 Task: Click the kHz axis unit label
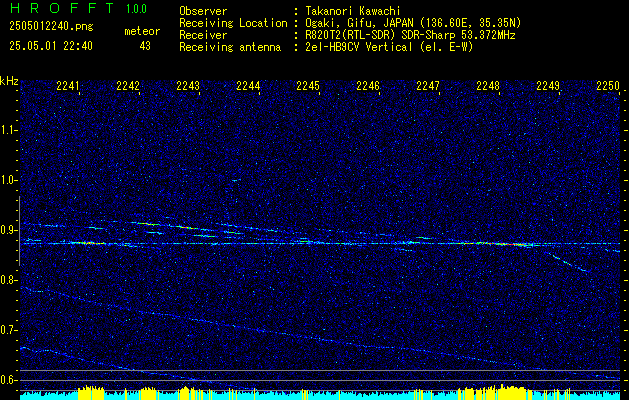click(x=9, y=81)
